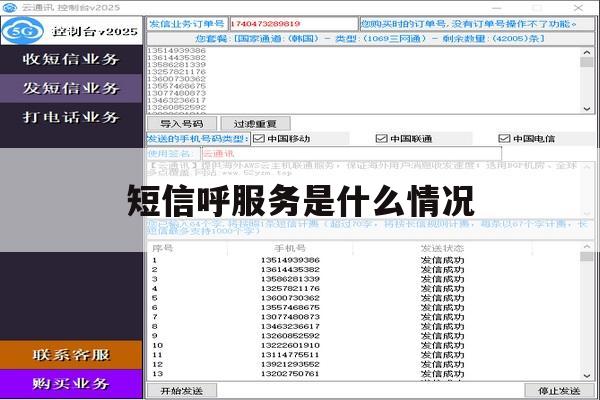The width and height of the screenshot is (600, 400).
Task: Click scroll-down arrow of number list
Action: (587, 109)
